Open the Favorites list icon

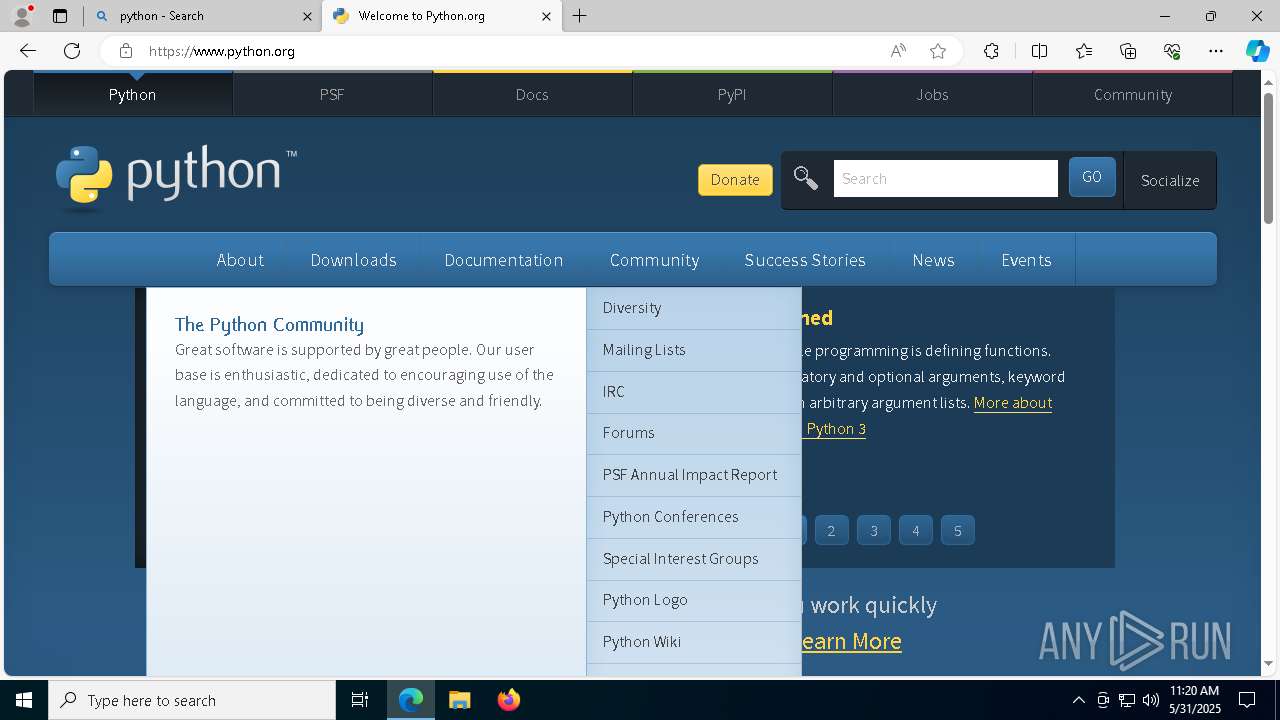(1084, 51)
